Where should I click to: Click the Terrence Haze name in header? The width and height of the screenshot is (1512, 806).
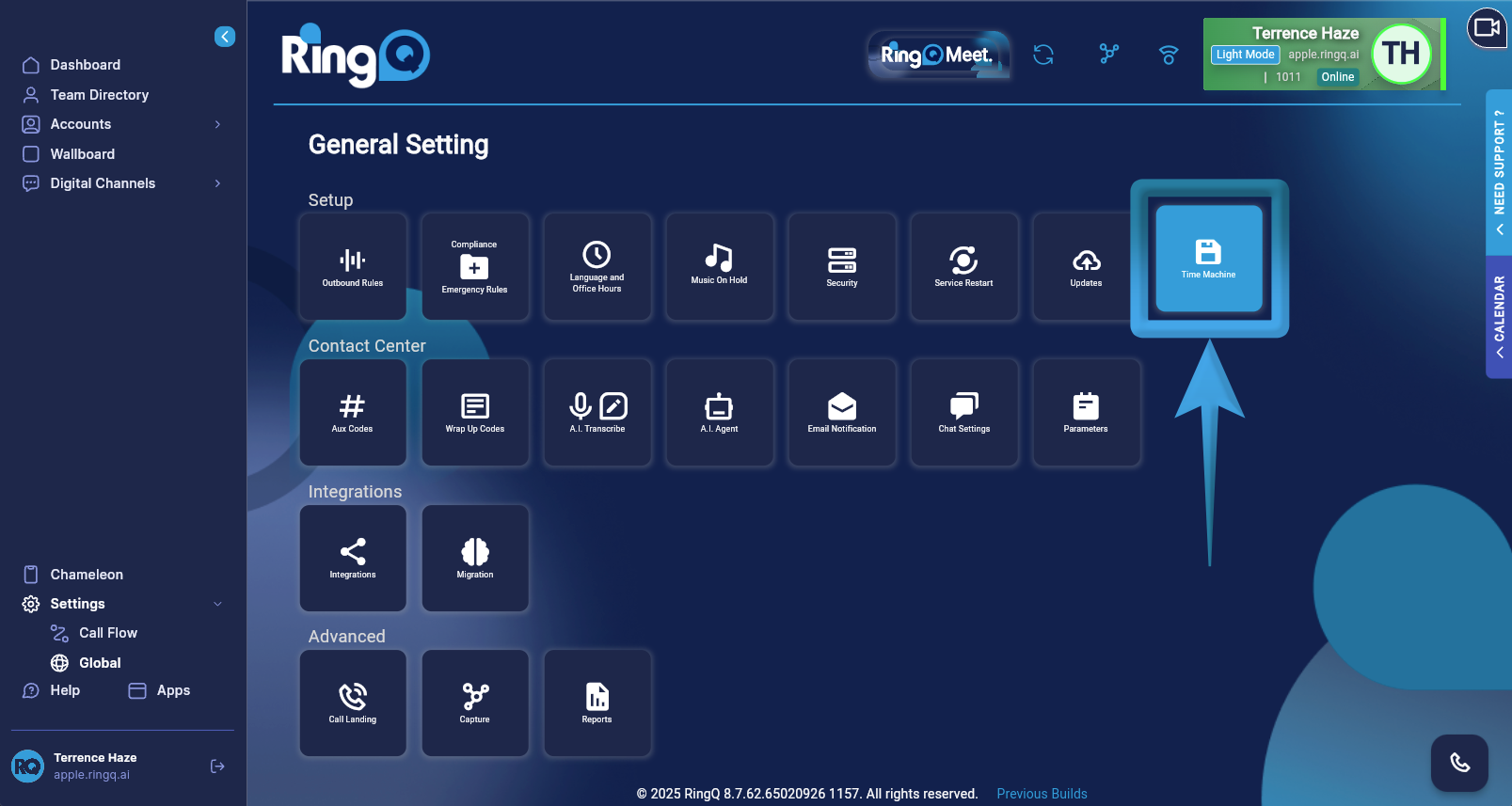(x=1305, y=33)
